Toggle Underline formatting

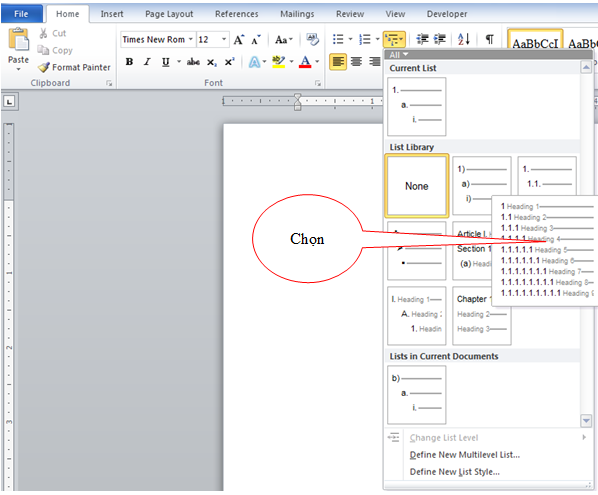click(166, 62)
